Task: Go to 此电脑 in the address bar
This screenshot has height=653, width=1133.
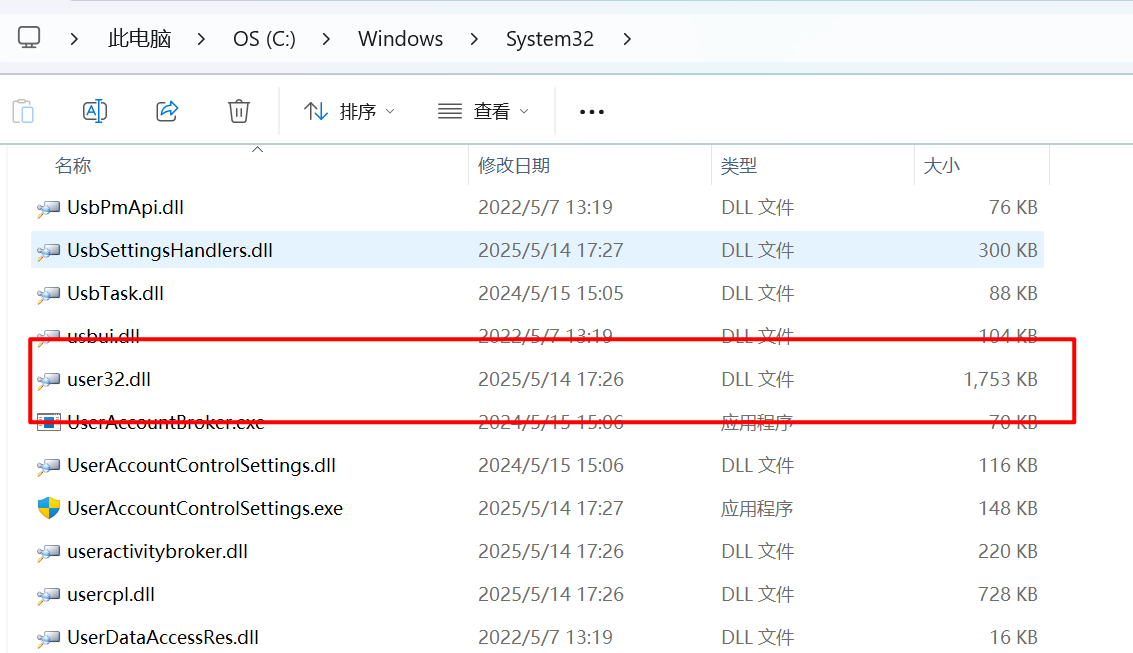Action: 140,40
